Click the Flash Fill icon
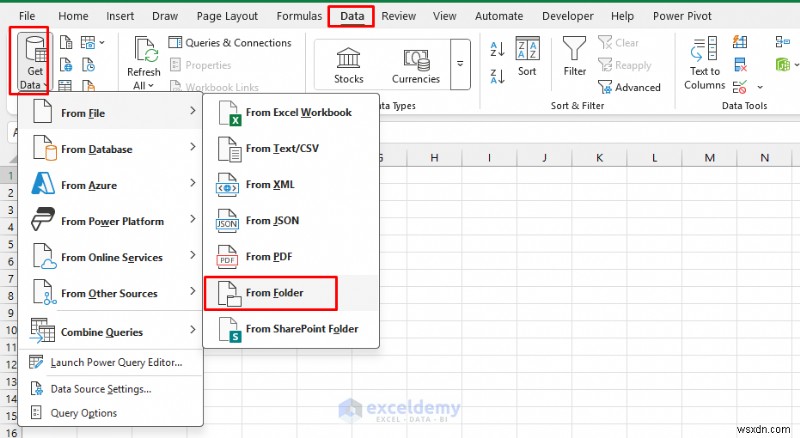Screen dimensions: 800x438 [740, 41]
